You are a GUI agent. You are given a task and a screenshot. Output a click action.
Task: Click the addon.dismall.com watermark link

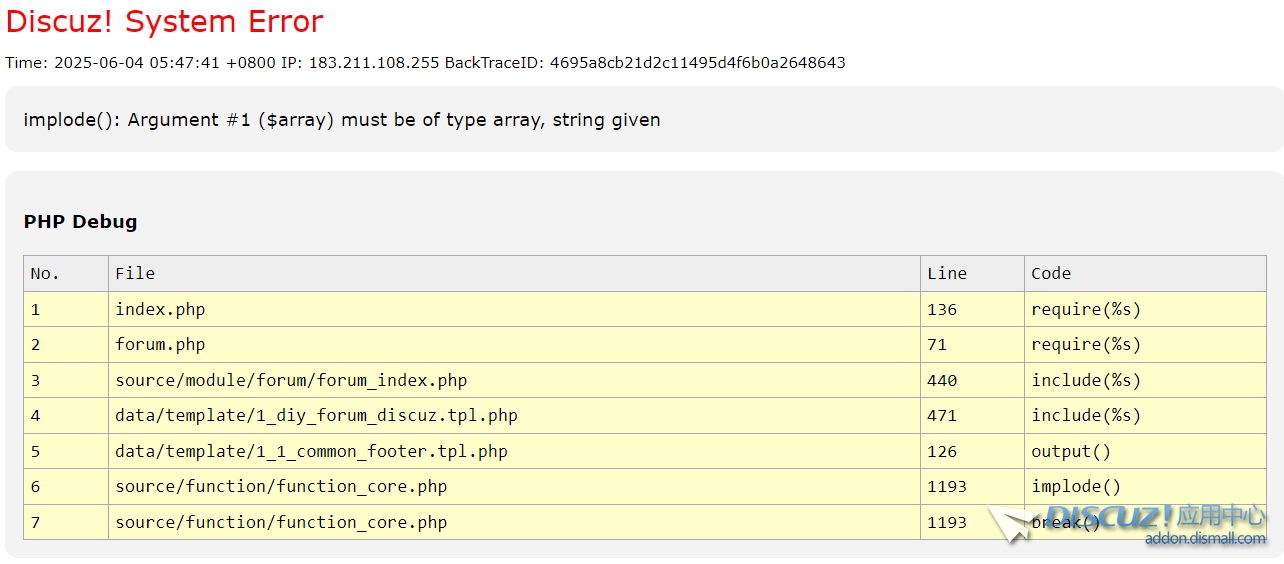tap(1205, 538)
